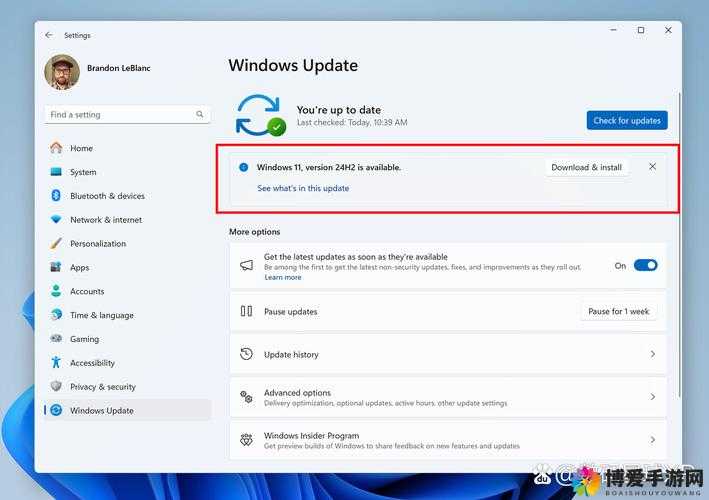Viewport: 709px width, 500px height.
Task: Click the Update history label
Action: point(291,354)
